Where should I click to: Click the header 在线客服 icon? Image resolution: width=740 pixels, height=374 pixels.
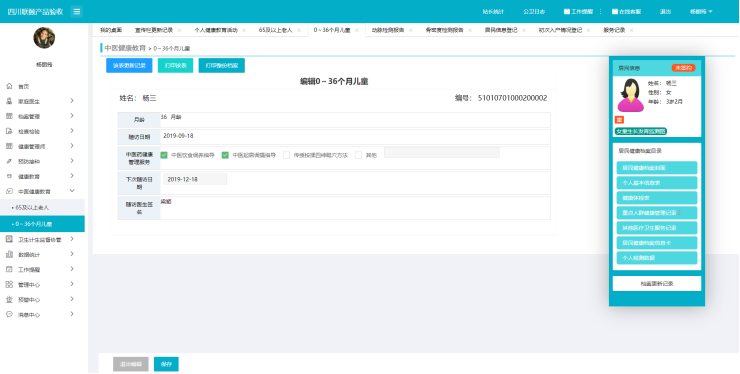(615, 12)
